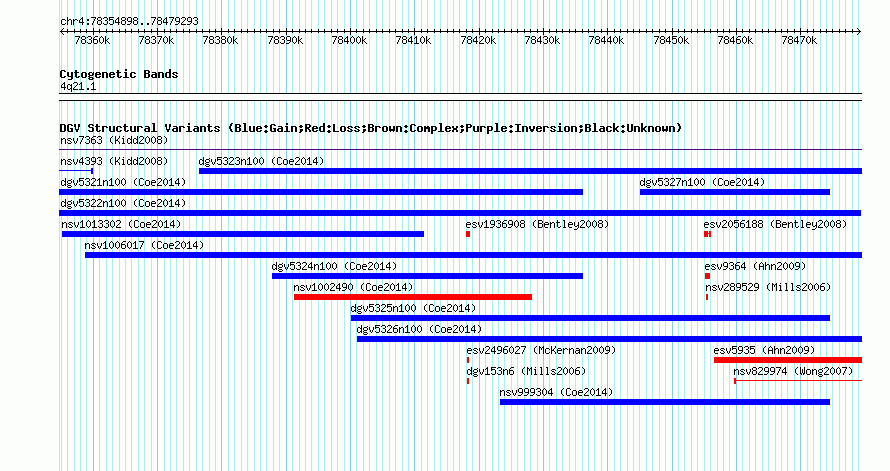Open the esv1936908 (Bentley2008) label

(x=537, y=224)
